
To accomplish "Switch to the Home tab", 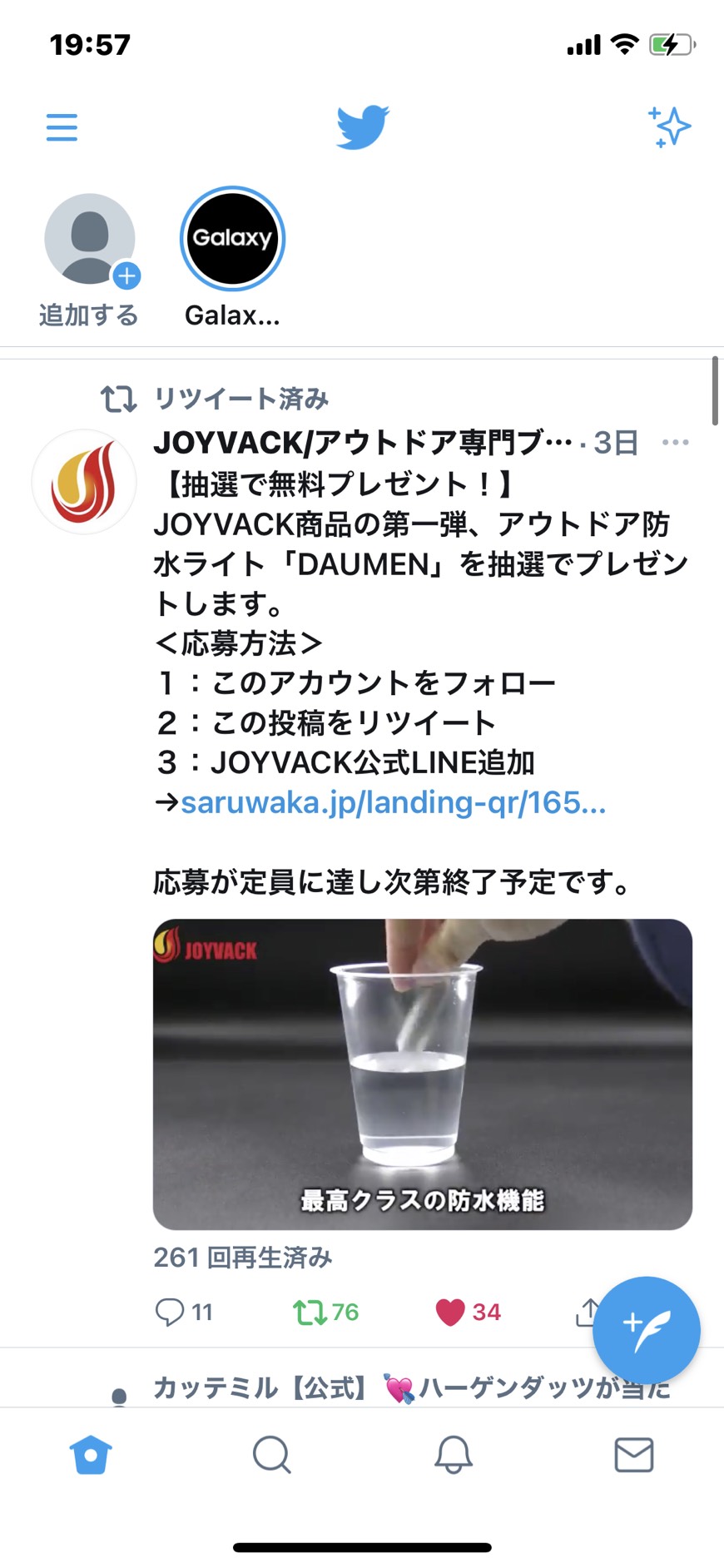I will point(91,1455).
